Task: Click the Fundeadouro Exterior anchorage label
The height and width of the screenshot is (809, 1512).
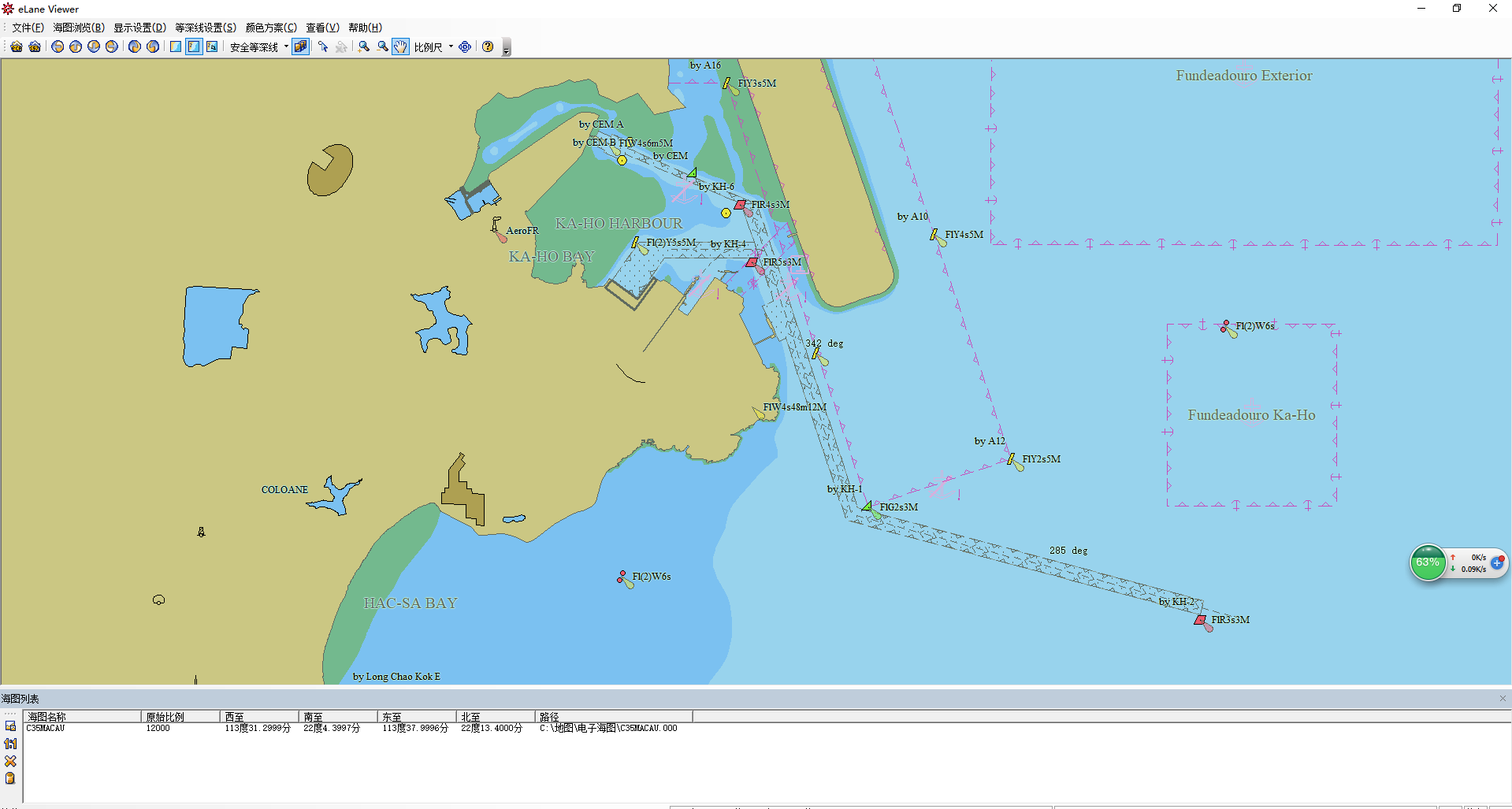Action: pos(1244,76)
